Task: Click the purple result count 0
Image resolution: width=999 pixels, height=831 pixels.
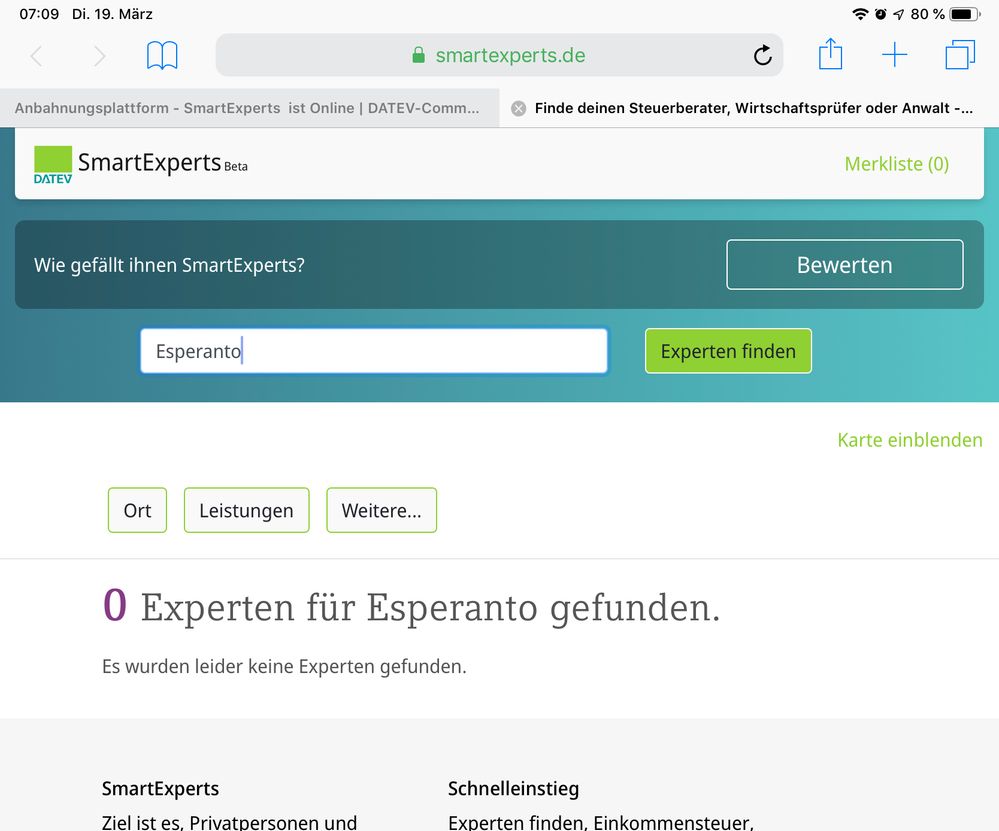Action: 115,605
